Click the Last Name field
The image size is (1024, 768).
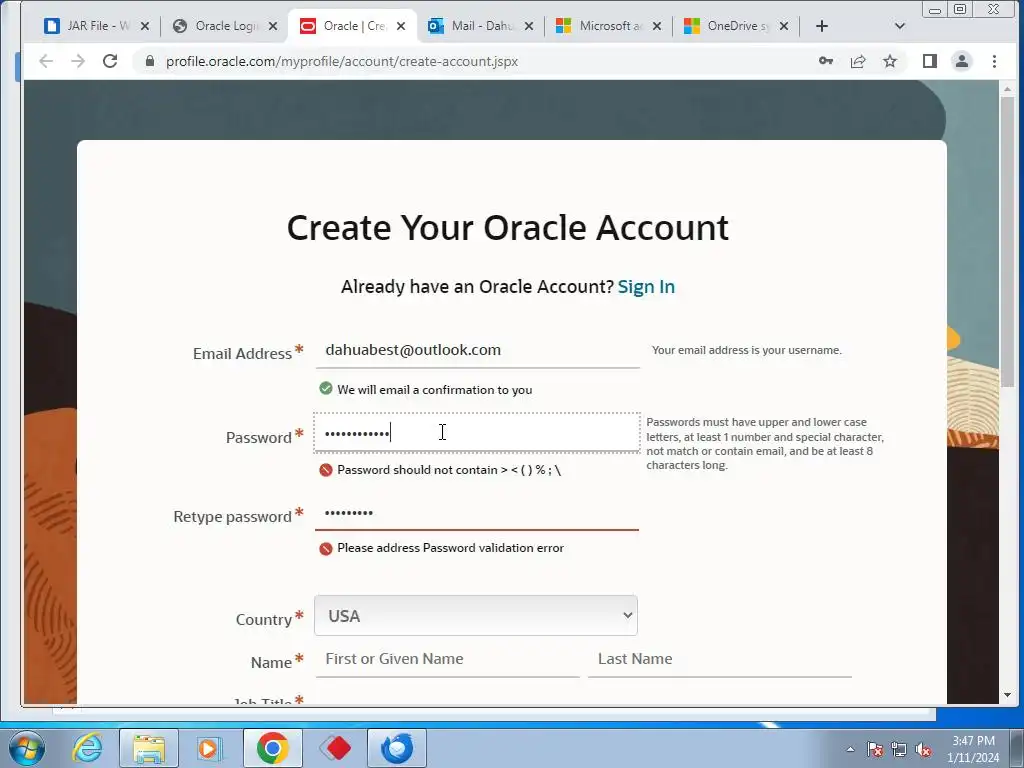coord(720,660)
